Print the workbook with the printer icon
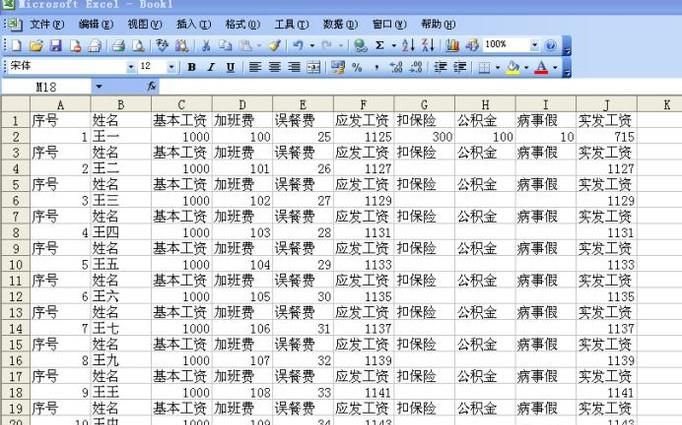The height and width of the screenshot is (425, 682). pos(118,45)
